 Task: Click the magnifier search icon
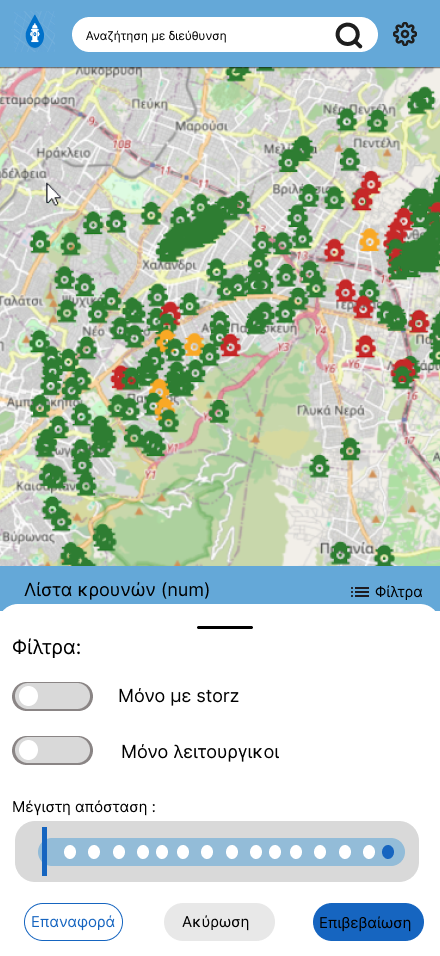coord(349,35)
